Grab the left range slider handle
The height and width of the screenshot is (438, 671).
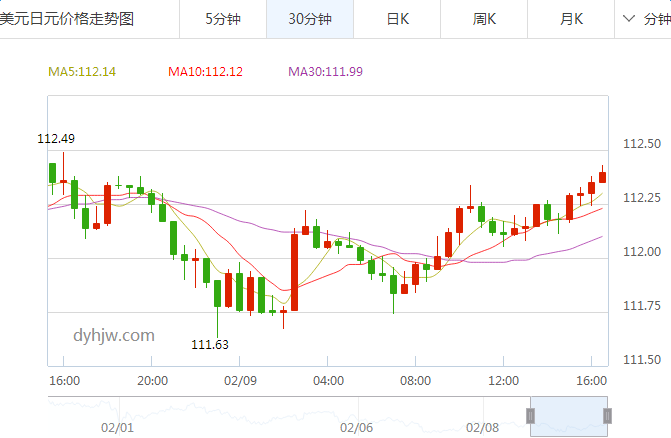[x=530, y=416]
